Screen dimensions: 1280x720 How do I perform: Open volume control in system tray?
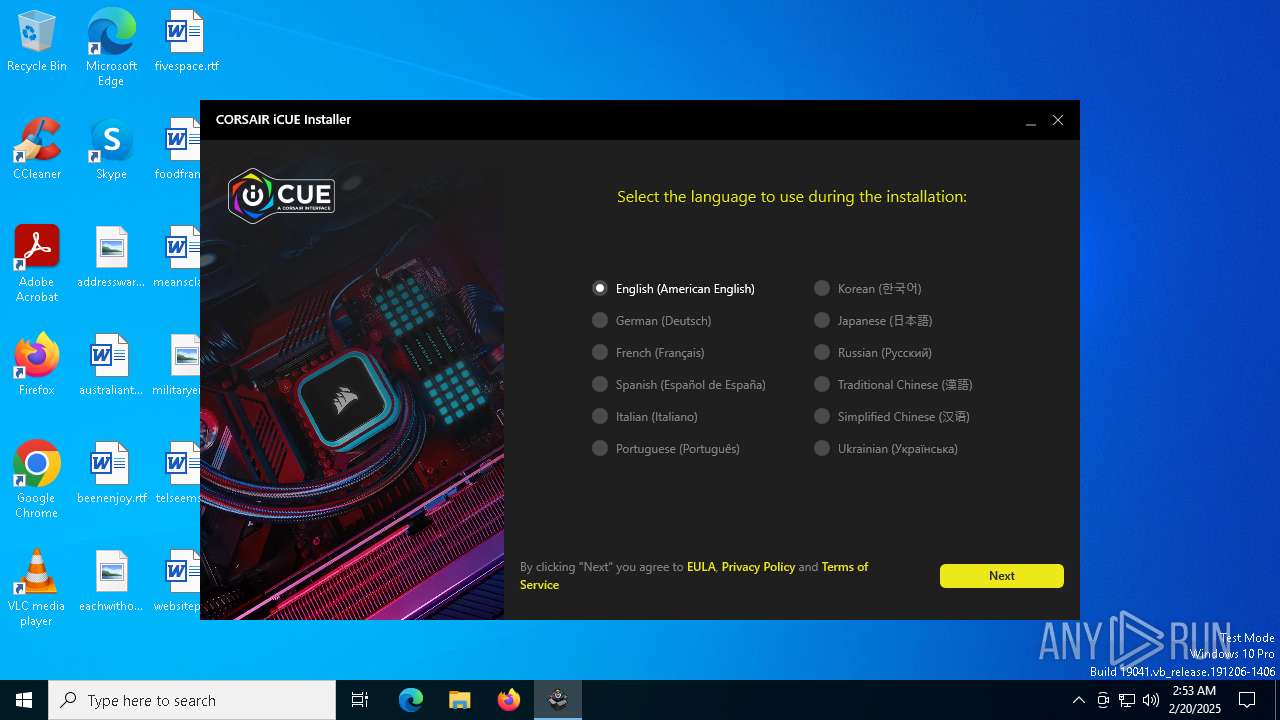point(1151,700)
